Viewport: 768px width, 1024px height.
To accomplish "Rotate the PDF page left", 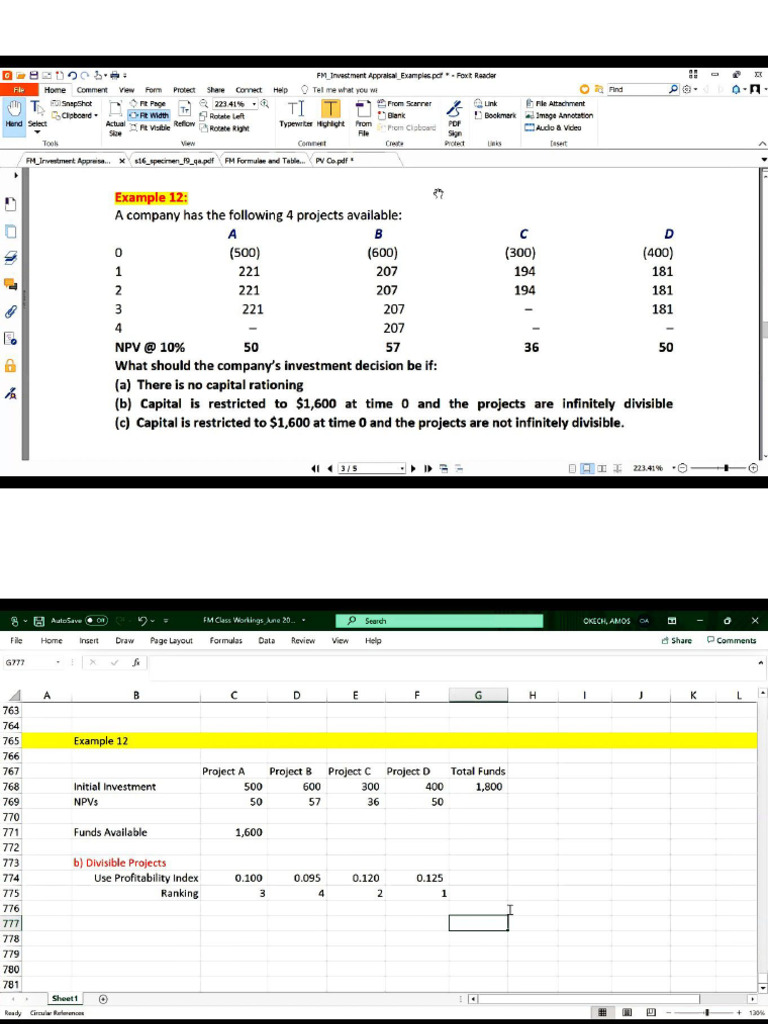I will point(222,116).
